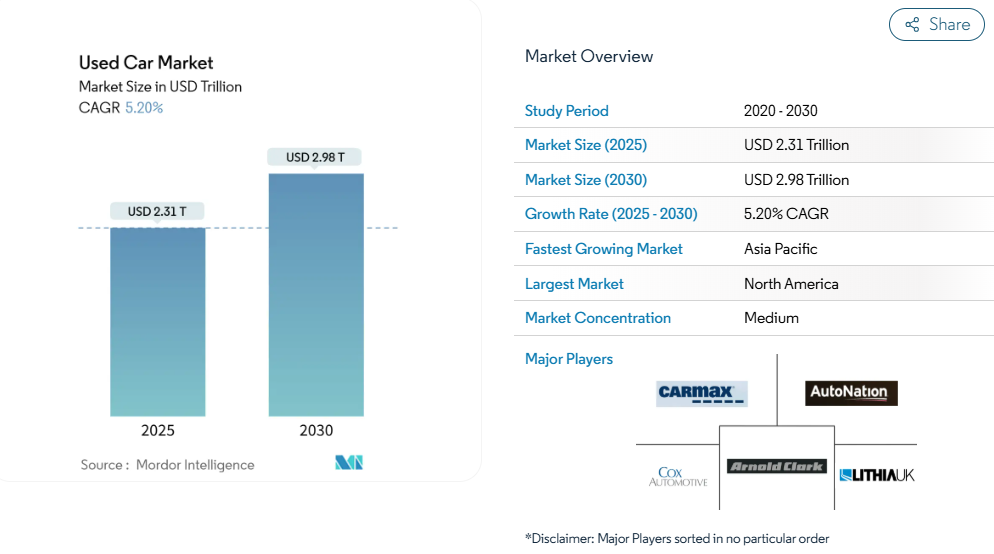Click the Major Players heading
Viewport: 994px width, 554px height.
(568, 359)
